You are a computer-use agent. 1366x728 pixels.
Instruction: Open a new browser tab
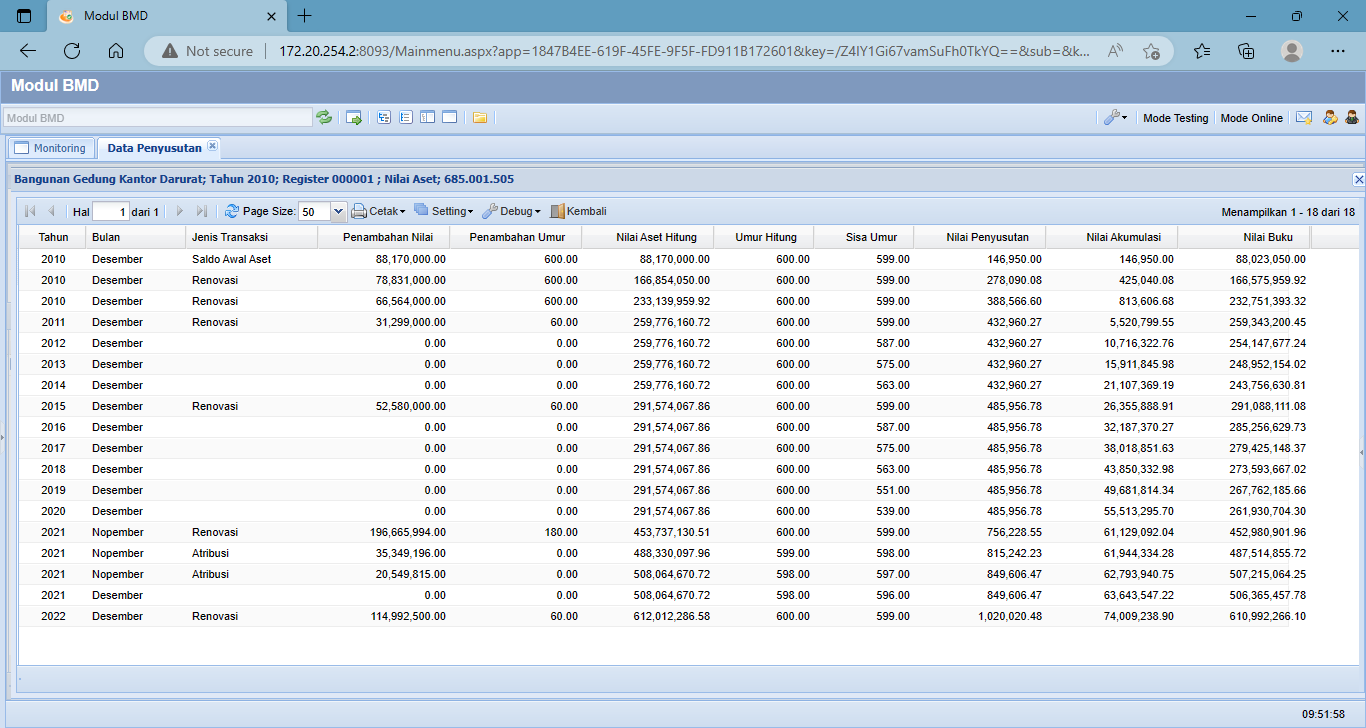(x=305, y=16)
